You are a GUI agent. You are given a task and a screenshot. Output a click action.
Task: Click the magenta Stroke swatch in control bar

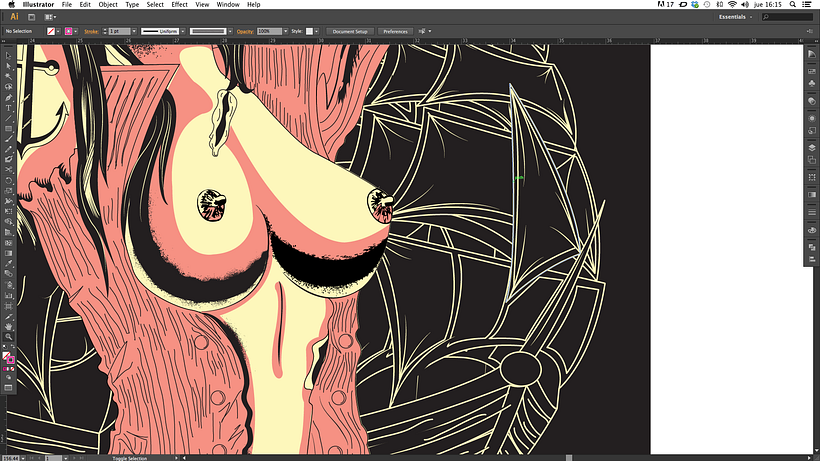(x=69, y=31)
